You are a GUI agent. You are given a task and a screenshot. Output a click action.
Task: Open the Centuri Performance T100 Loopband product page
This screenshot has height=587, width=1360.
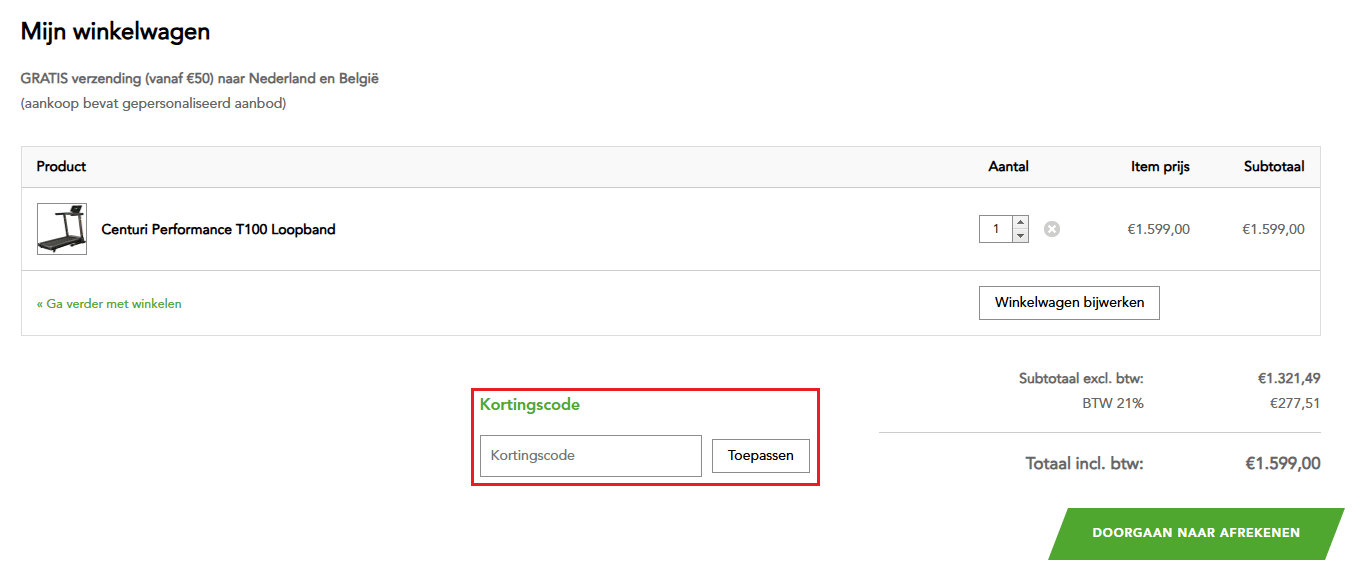click(220, 229)
